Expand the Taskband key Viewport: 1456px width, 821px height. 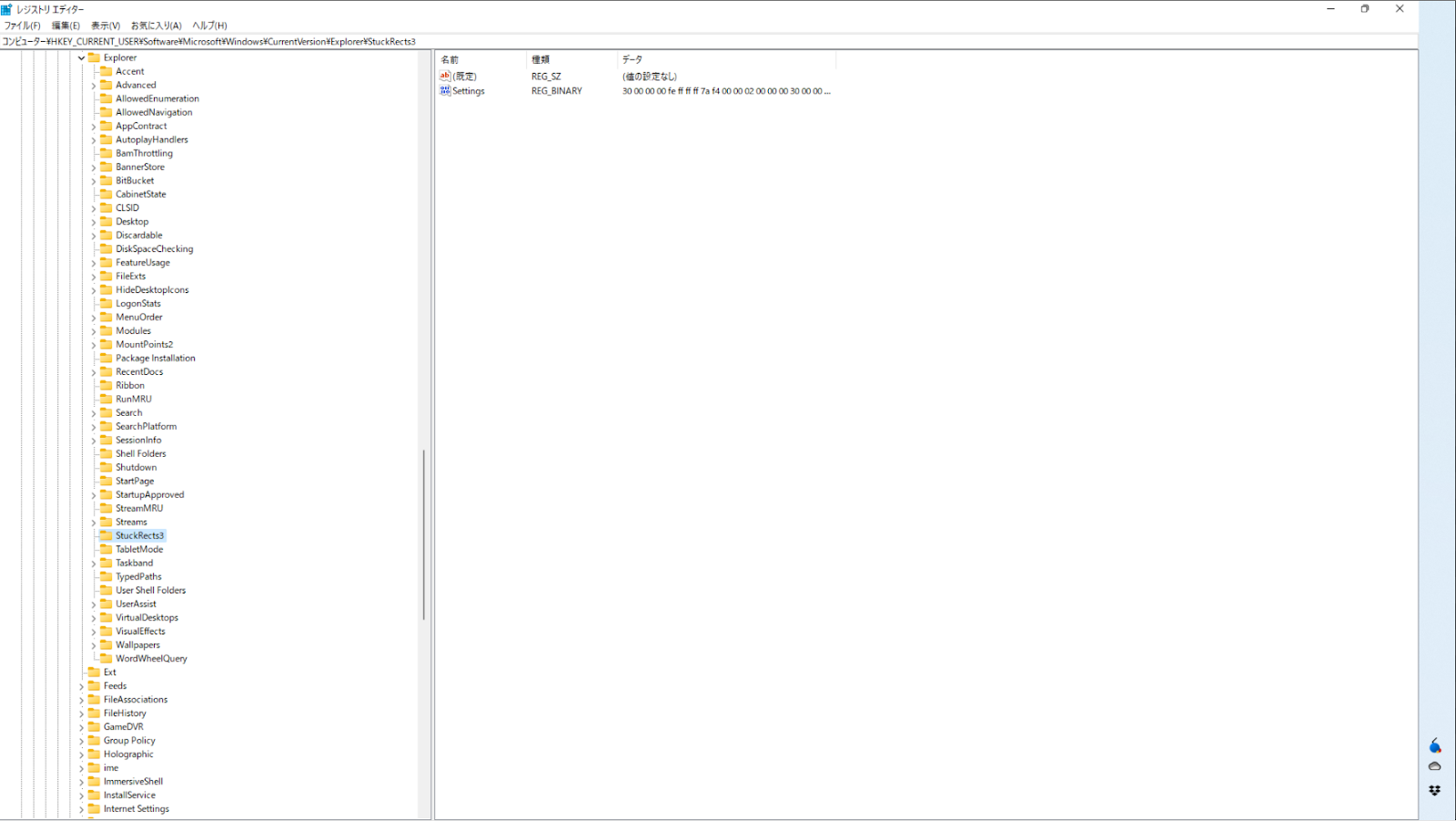click(x=94, y=563)
